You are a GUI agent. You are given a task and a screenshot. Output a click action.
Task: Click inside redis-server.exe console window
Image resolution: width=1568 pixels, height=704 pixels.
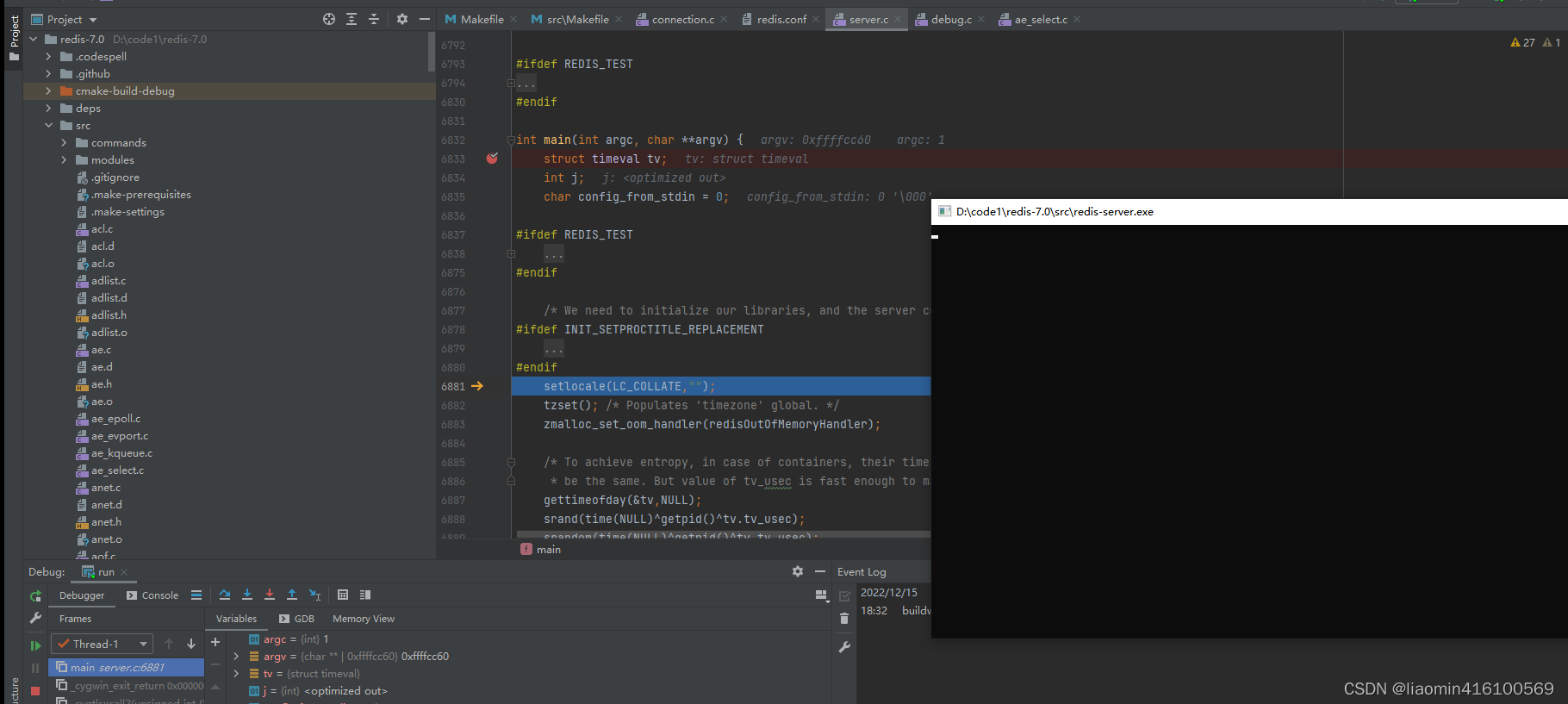1249,431
